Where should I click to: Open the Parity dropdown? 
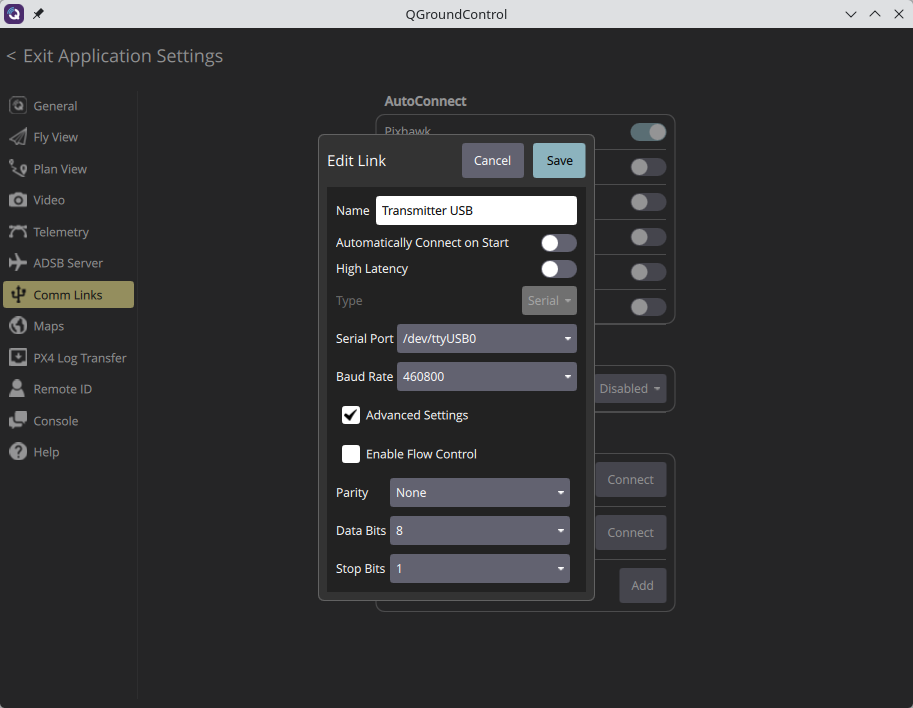[479, 493]
